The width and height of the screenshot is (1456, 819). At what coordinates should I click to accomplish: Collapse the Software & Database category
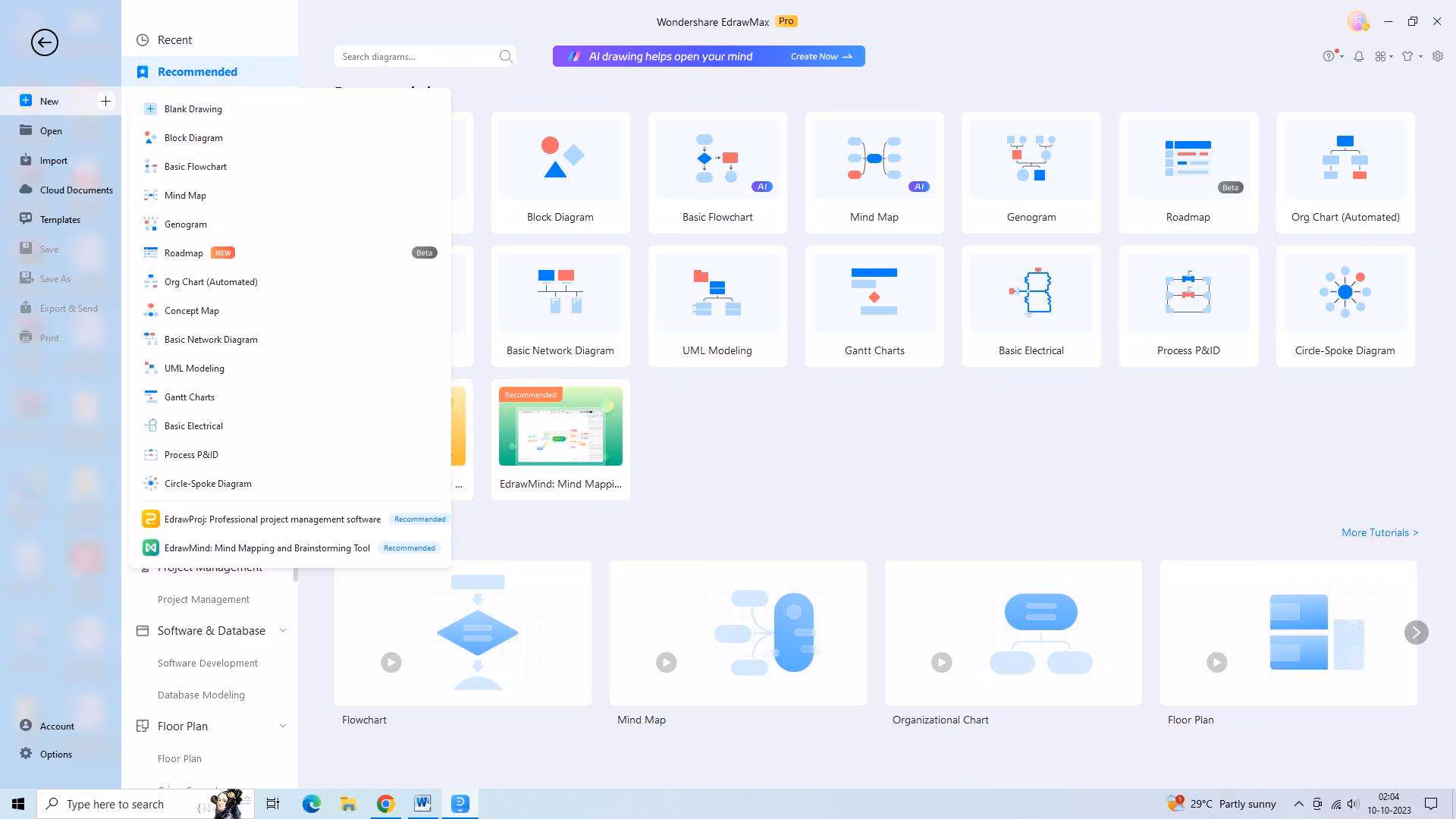[283, 630]
